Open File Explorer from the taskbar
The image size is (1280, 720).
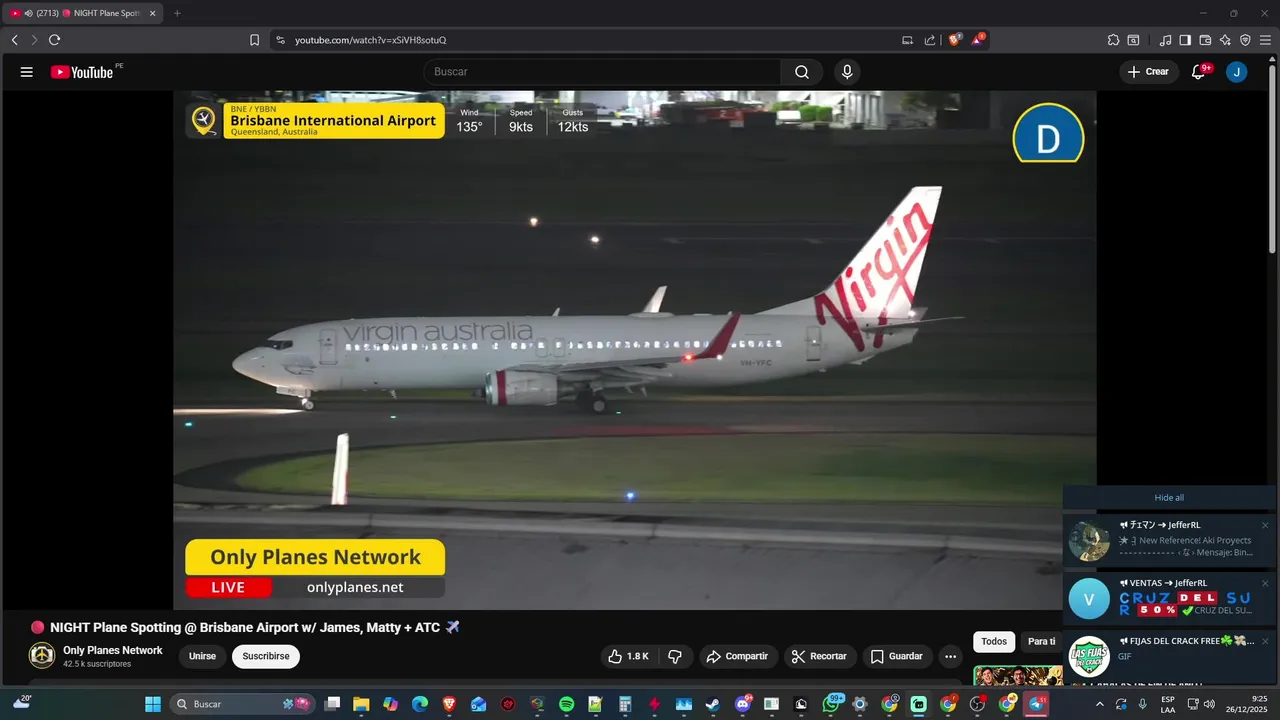click(361, 704)
